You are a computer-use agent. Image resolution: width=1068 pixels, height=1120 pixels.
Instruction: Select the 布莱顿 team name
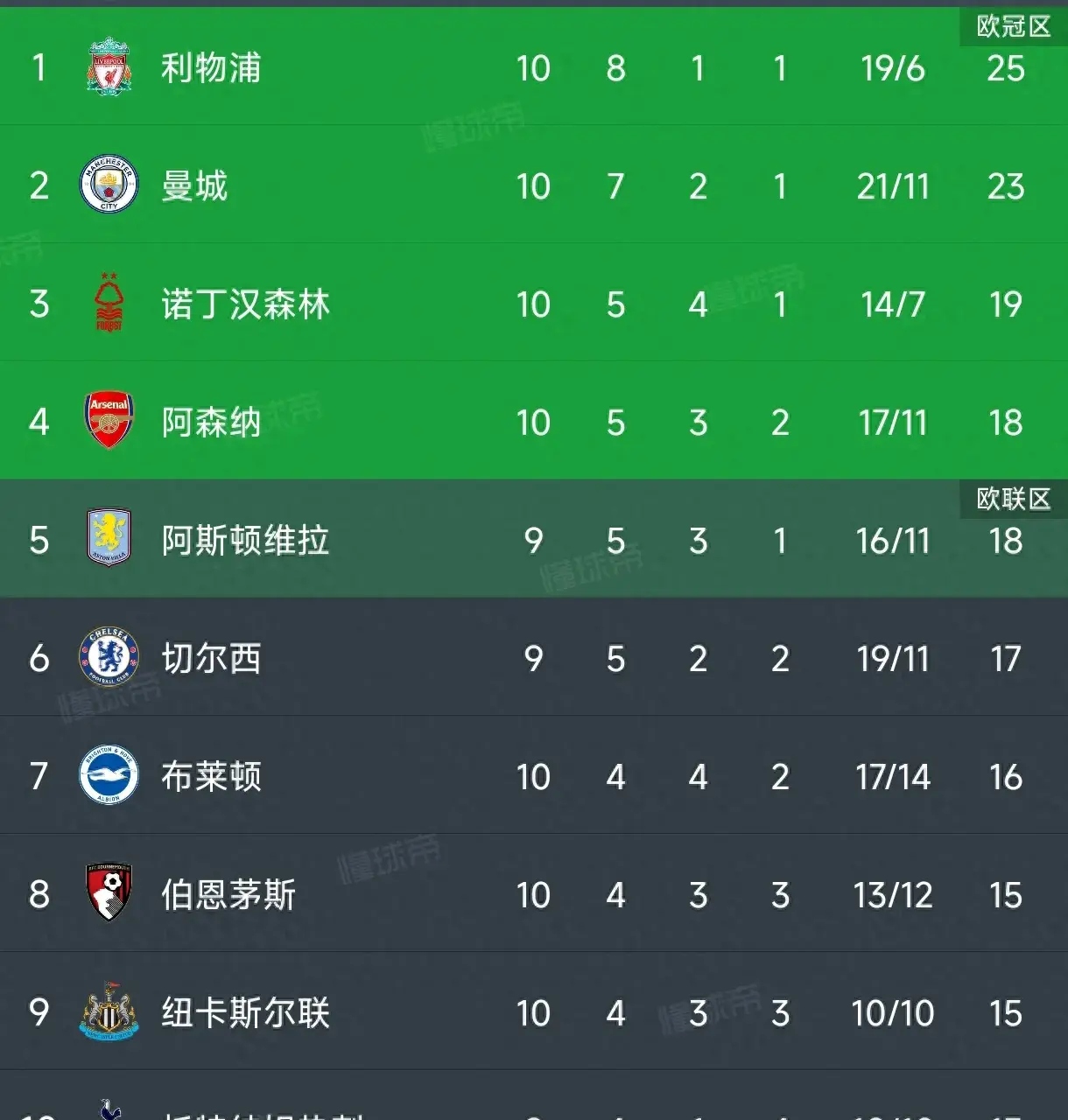tap(211, 776)
